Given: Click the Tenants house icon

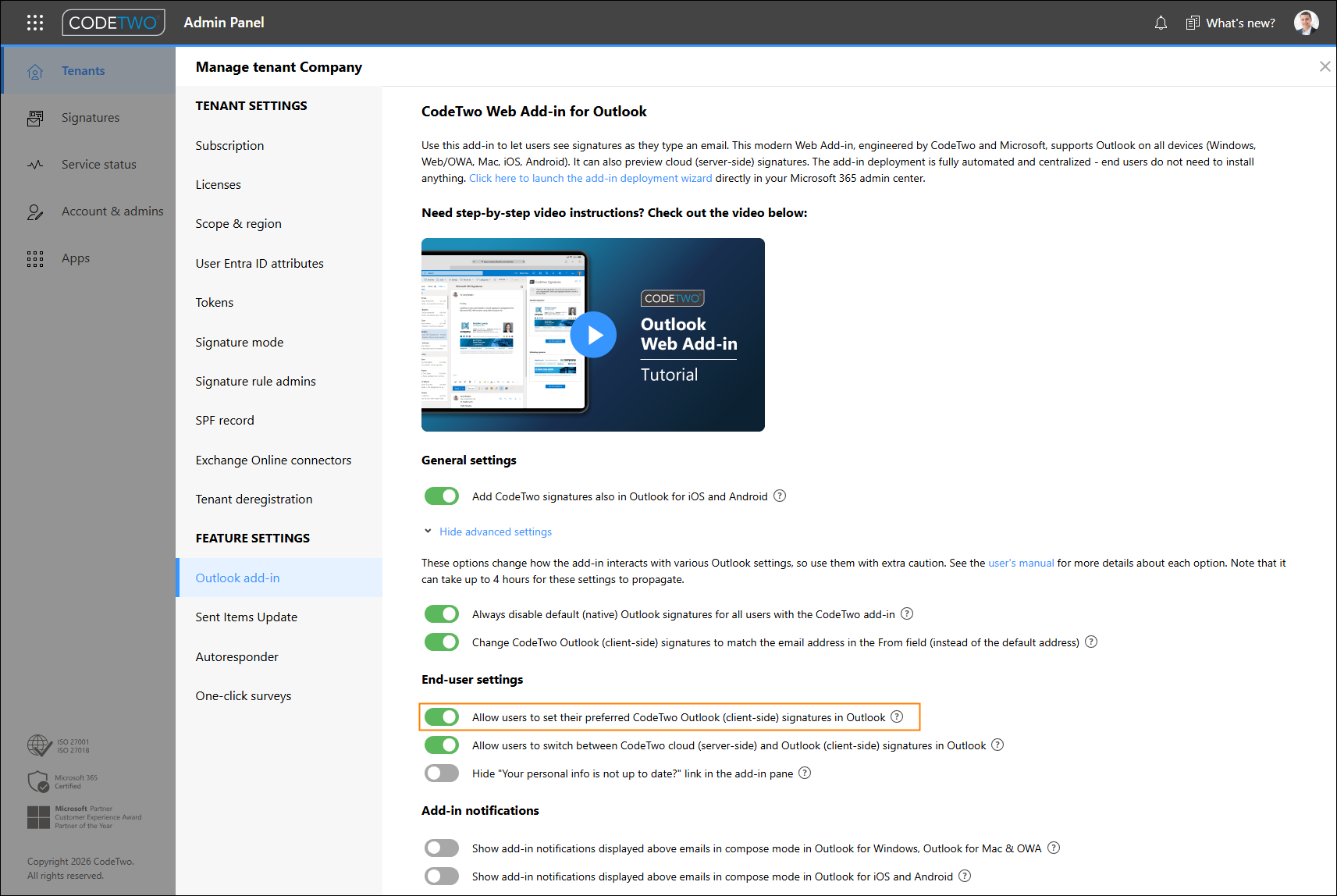Looking at the screenshot, I should click(x=35, y=71).
